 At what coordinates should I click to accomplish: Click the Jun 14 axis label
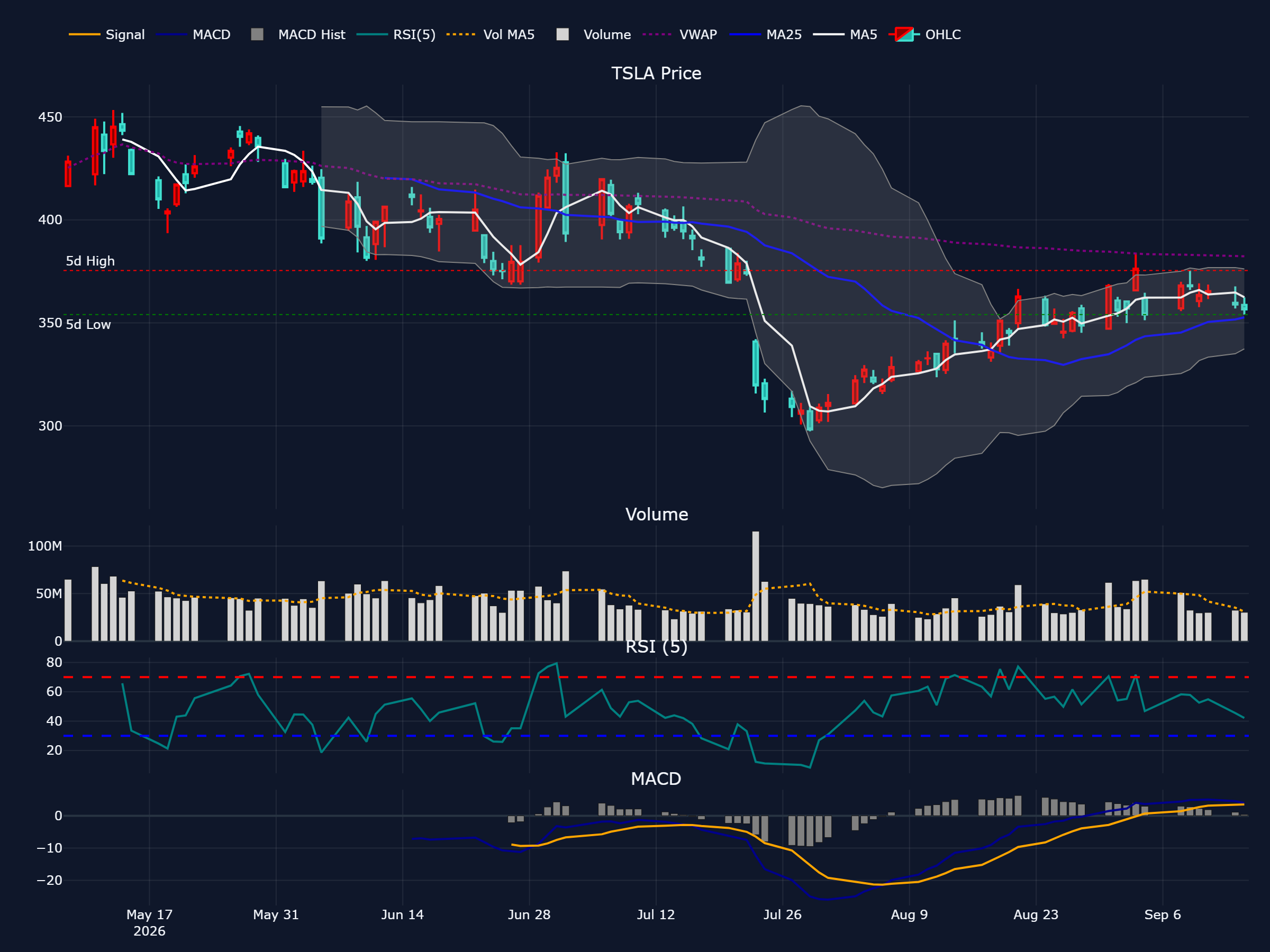click(403, 914)
